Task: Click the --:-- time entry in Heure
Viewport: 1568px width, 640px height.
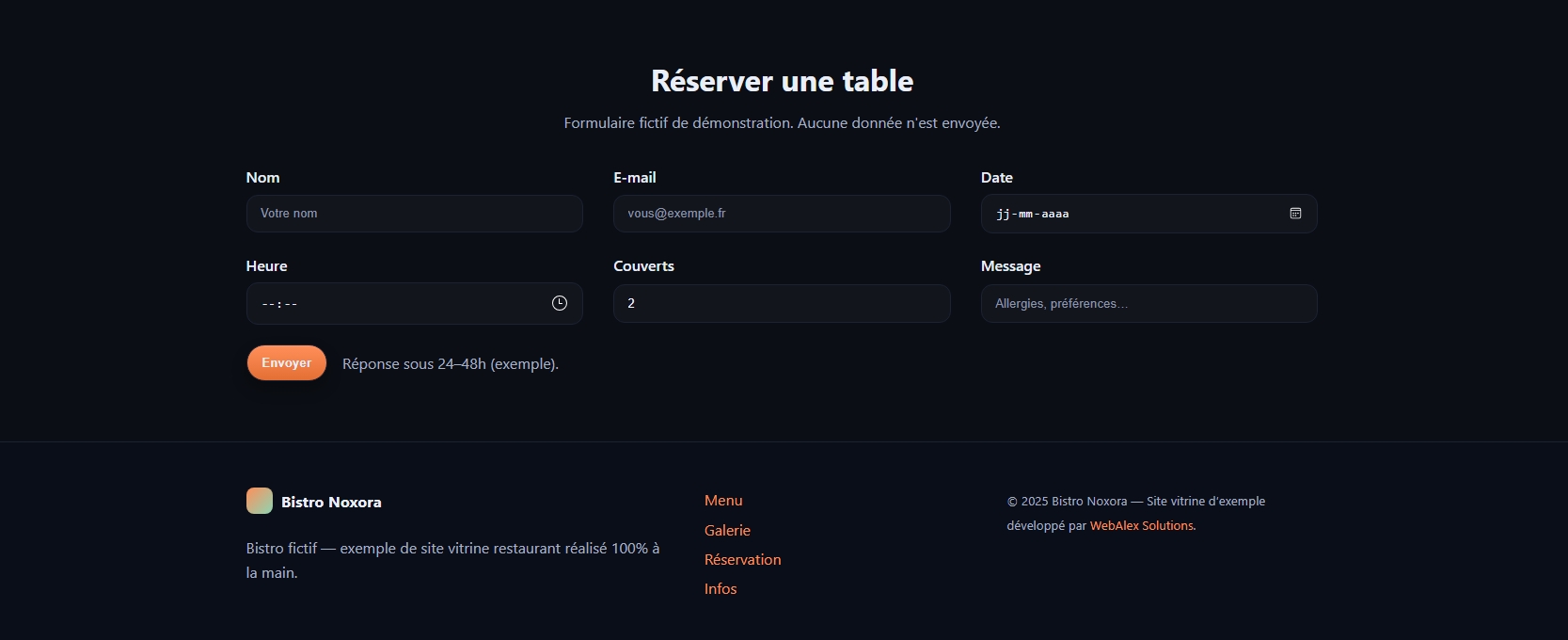Action: click(280, 304)
